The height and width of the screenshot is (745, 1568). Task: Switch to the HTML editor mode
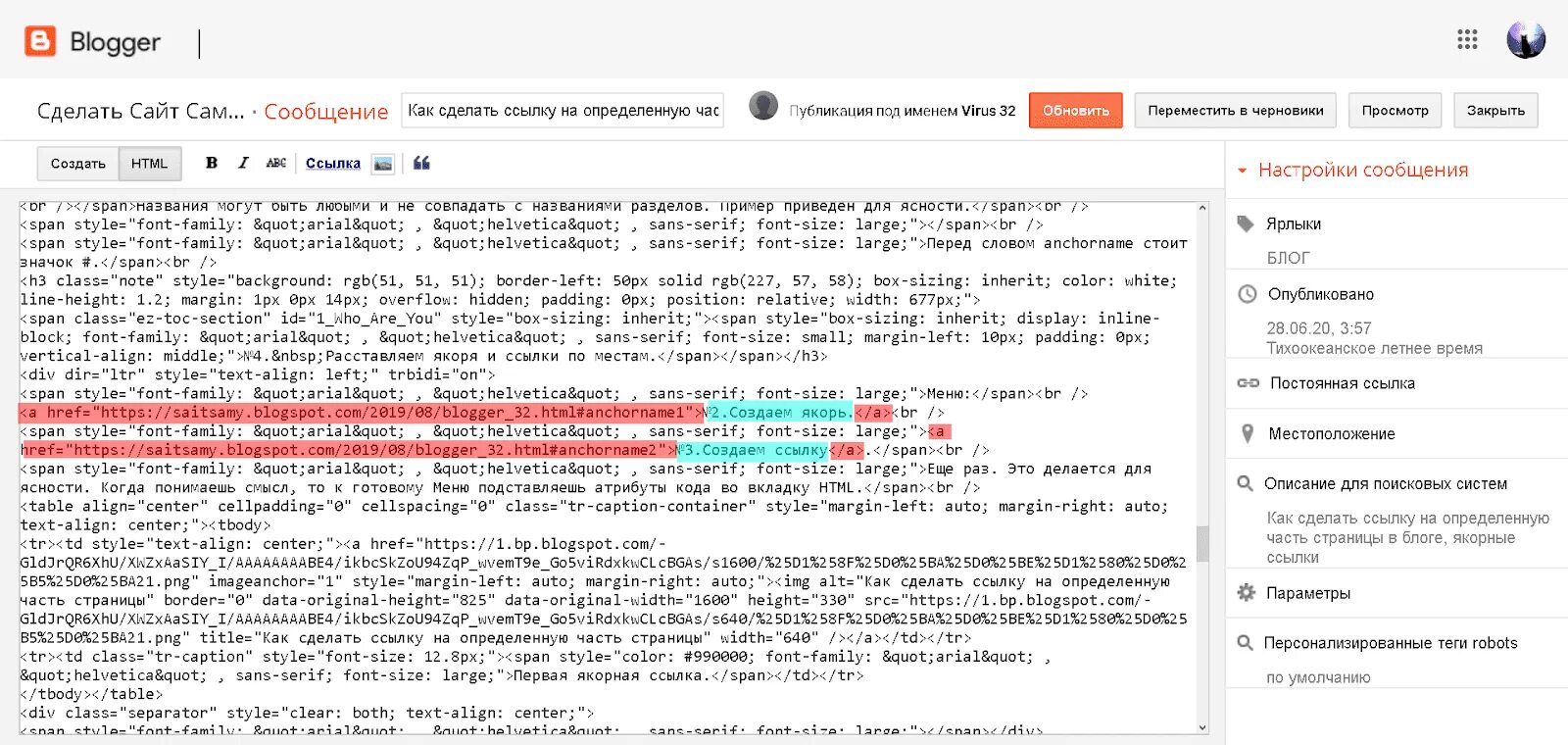click(149, 164)
